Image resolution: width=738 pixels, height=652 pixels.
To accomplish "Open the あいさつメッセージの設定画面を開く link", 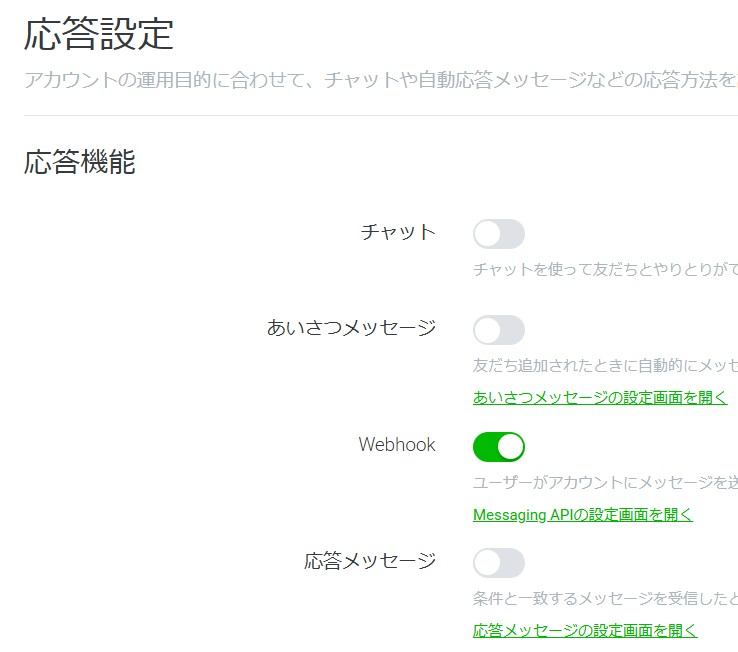I will tap(600, 397).
